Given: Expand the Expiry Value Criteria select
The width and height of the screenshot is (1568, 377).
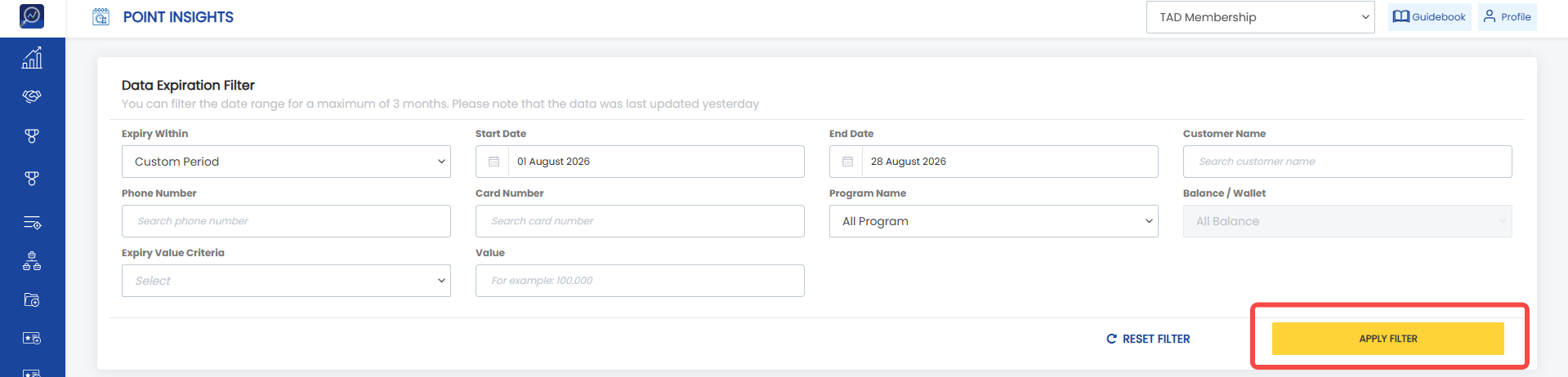Looking at the screenshot, I should [x=286, y=281].
